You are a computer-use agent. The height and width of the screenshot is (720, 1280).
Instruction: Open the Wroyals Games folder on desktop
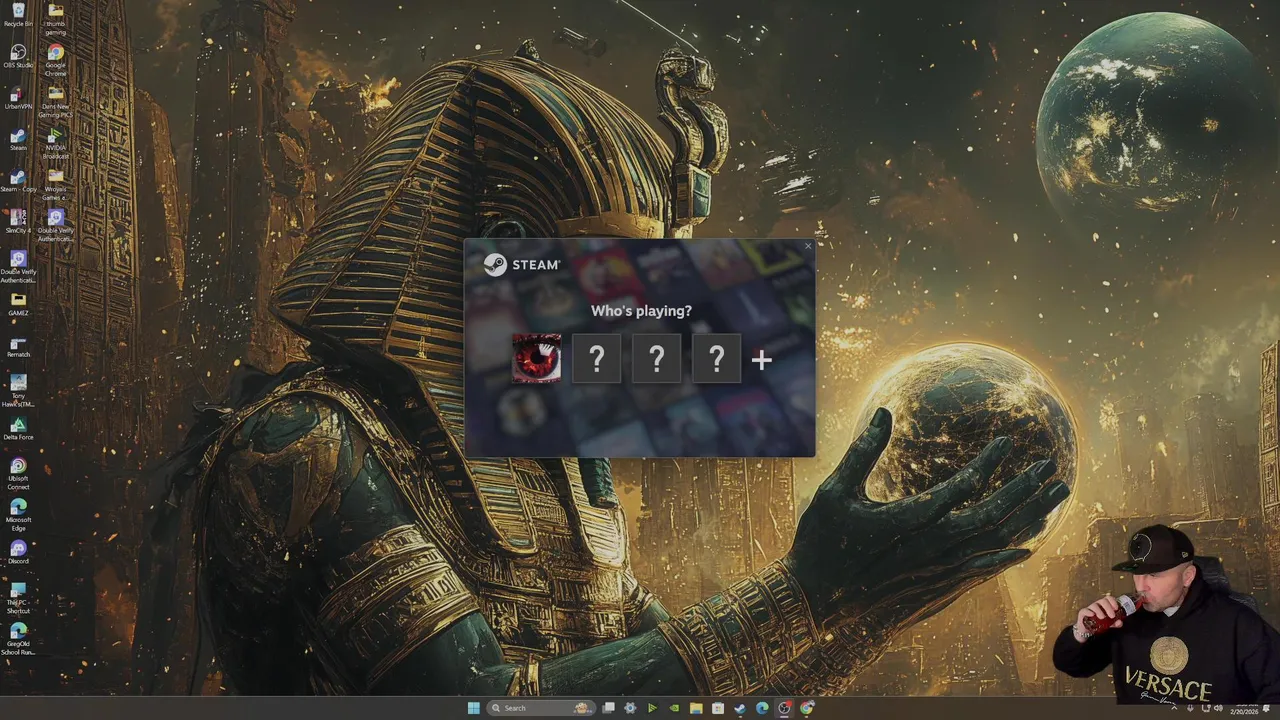pos(55,184)
